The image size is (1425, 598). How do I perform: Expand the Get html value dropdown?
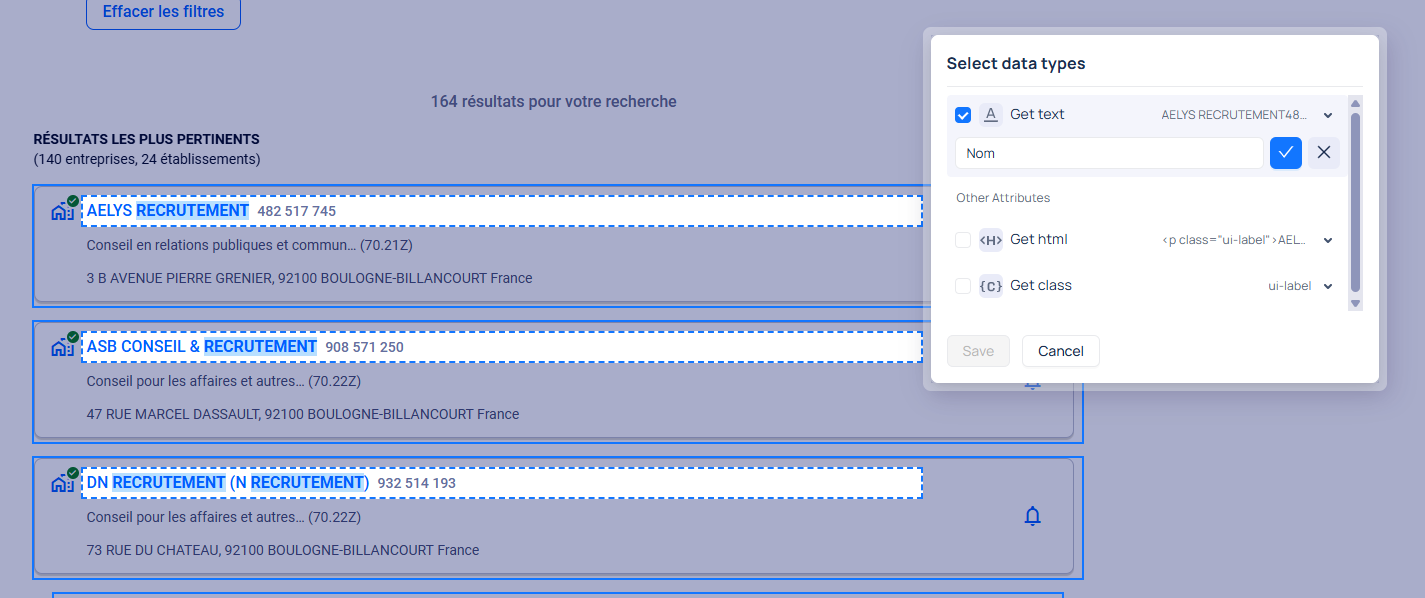pyautogui.click(x=1328, y=240)
